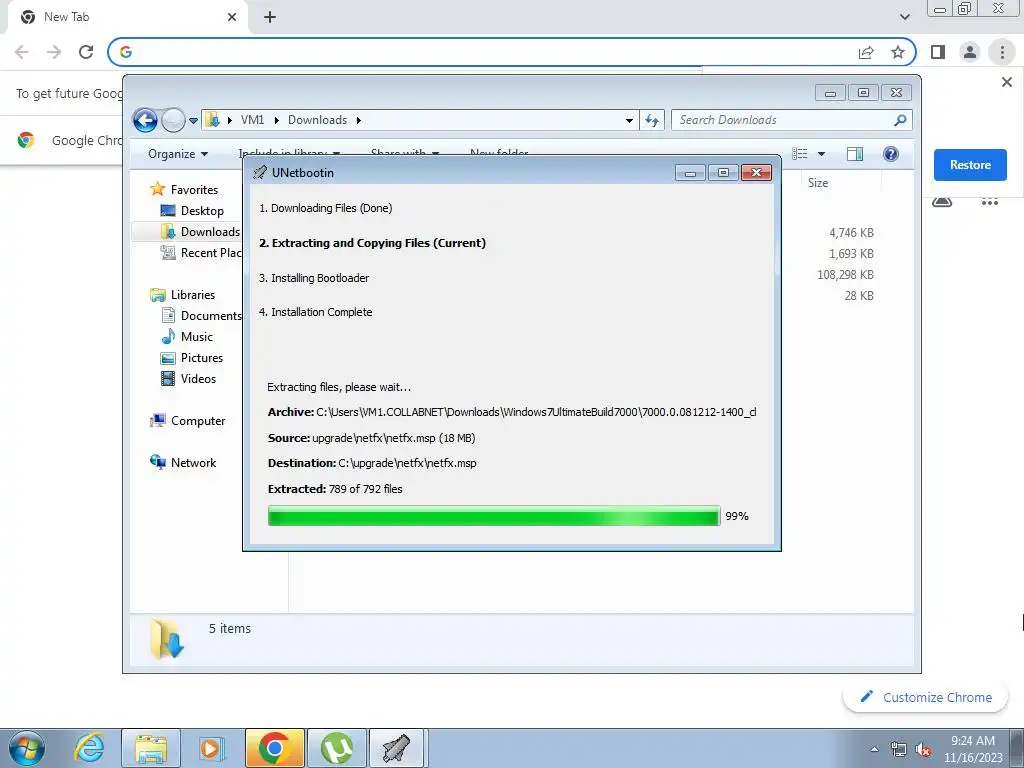Click the 108,298 KB file size entry
The height and width of the screenshot is (768, 1024).
845,275
